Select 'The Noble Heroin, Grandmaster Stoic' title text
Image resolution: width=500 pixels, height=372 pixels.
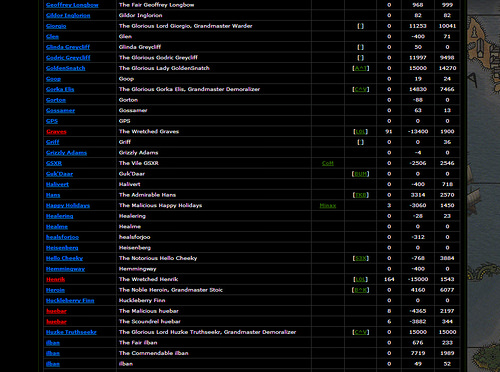click(171, 290)
